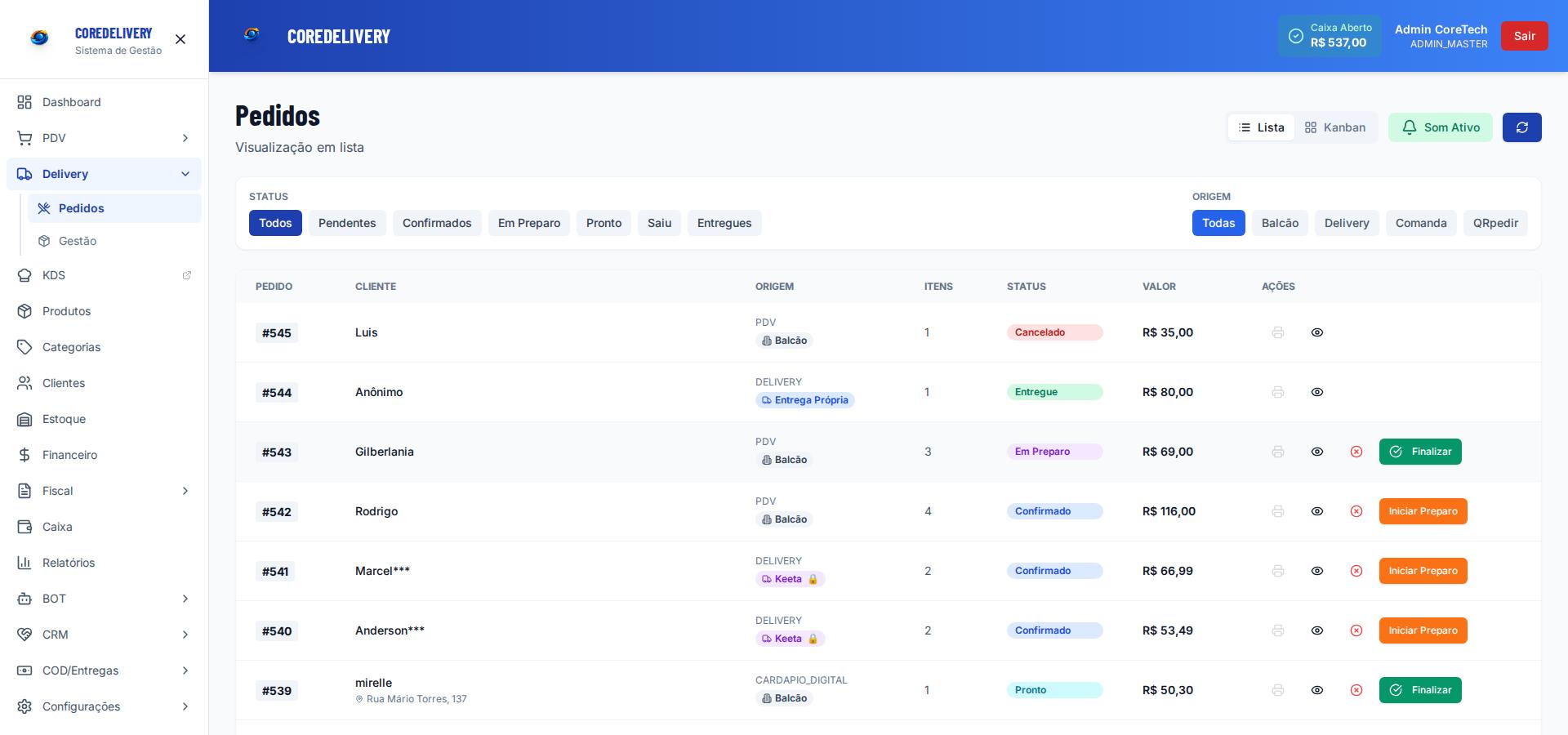Cancel order #543 with red X icon
The width and height of the screenshot is (1568, 735).
click(x=1356, y=452)
